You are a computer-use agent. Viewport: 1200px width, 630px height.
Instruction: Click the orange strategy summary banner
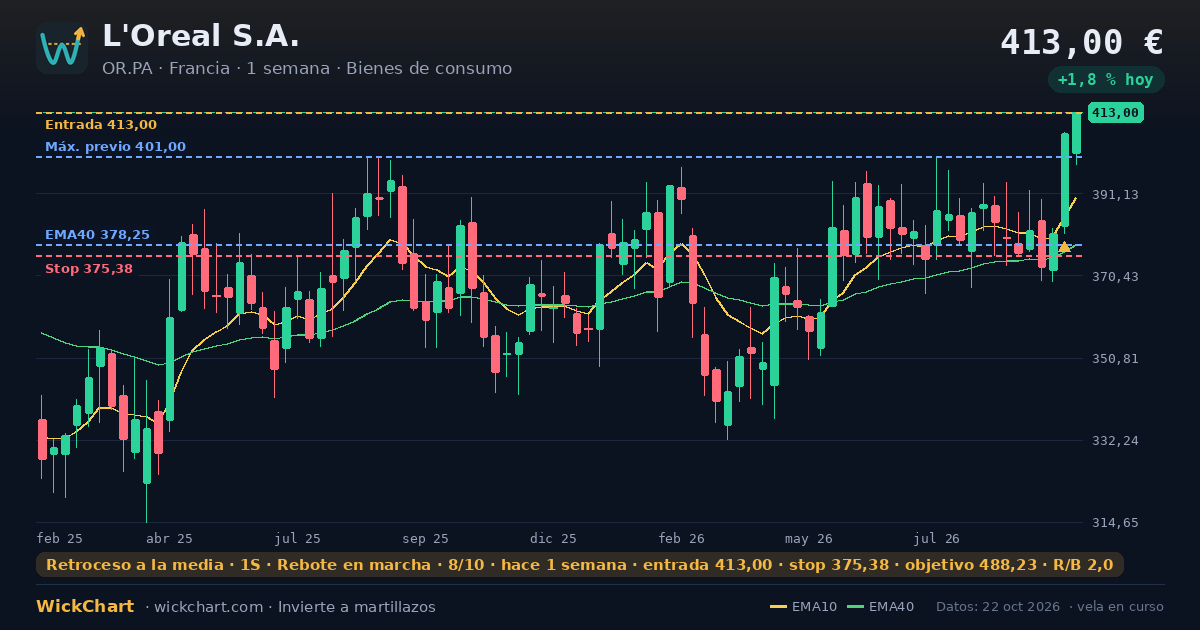580,565
